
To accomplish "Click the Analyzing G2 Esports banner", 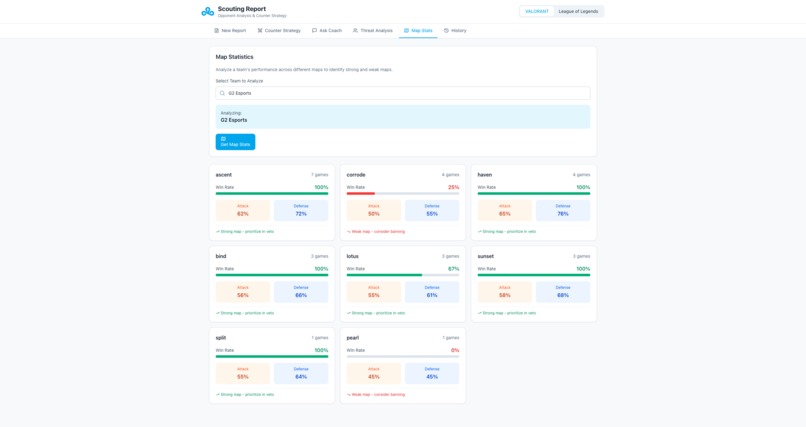I will point(403,117).
